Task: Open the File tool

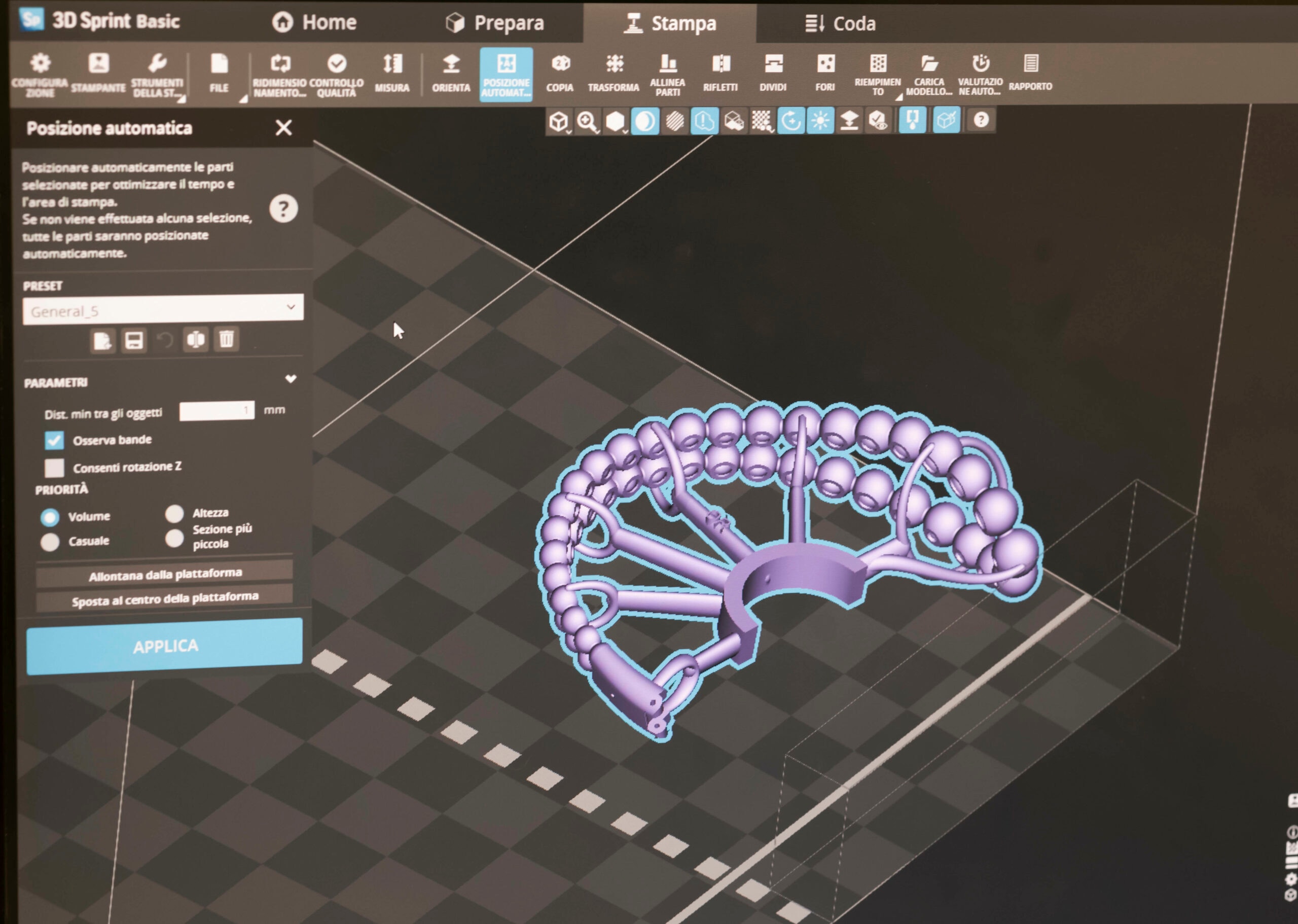Action: pyautogui.click(x=219, y=74)
